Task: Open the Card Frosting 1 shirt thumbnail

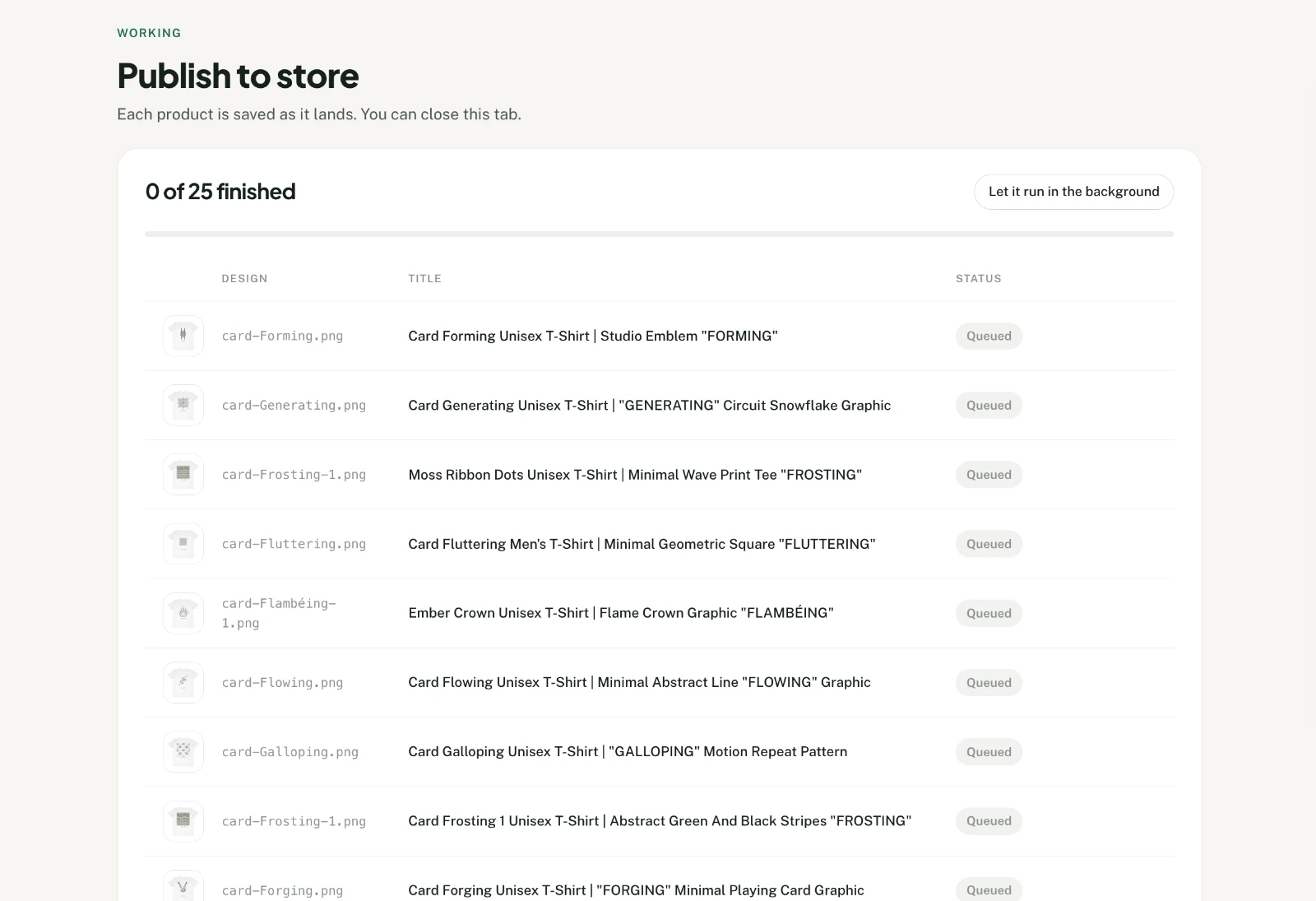Action: pyautogui.click(x=183, y=820)
